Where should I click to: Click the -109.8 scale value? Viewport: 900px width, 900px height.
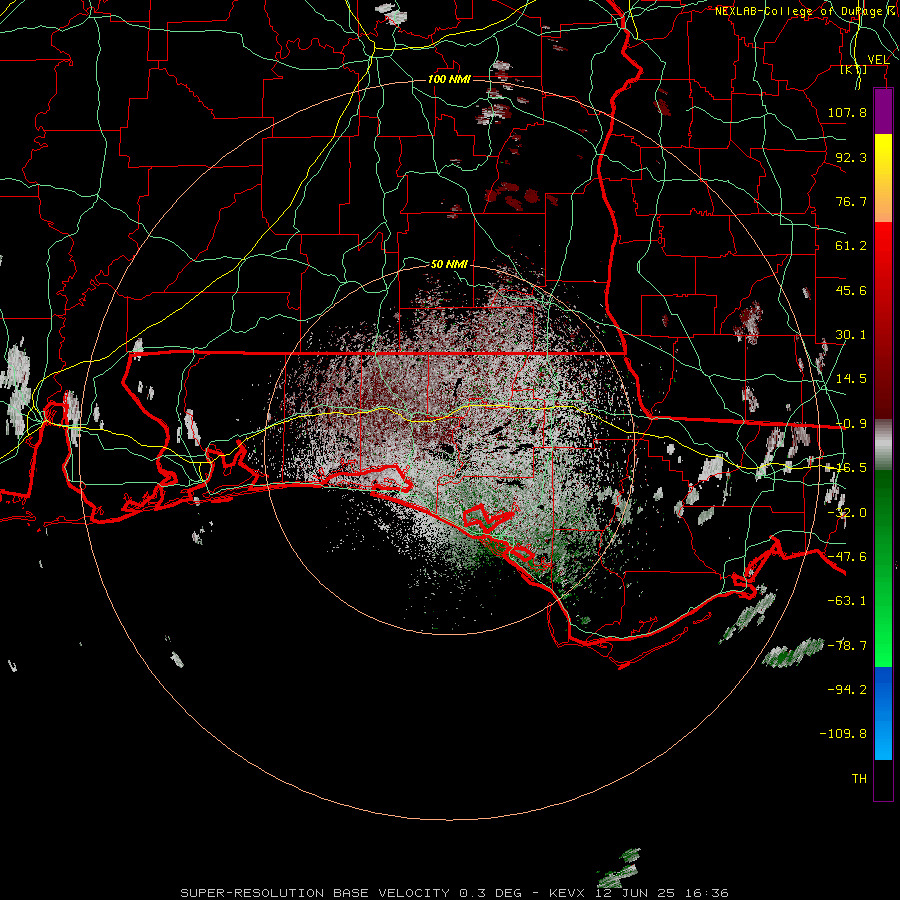pos(843,734)
